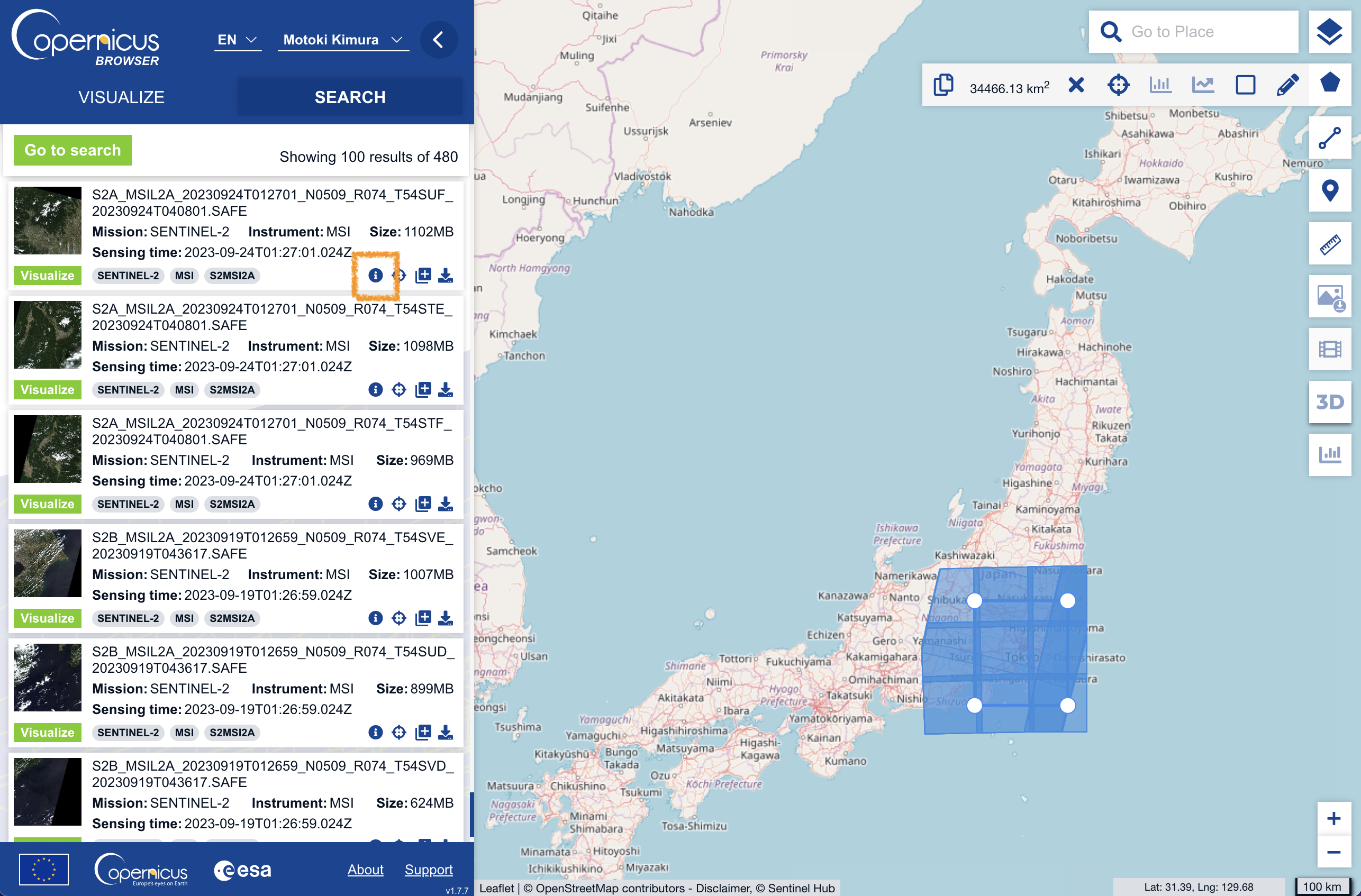Select the map marker point tool
The image size is (1361, 896).
point(1329,190)
